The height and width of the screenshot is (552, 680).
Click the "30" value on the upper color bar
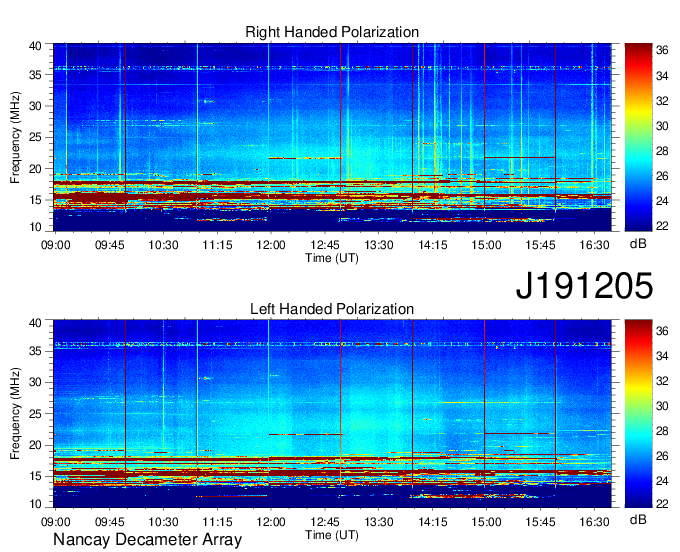coord(662,126)
